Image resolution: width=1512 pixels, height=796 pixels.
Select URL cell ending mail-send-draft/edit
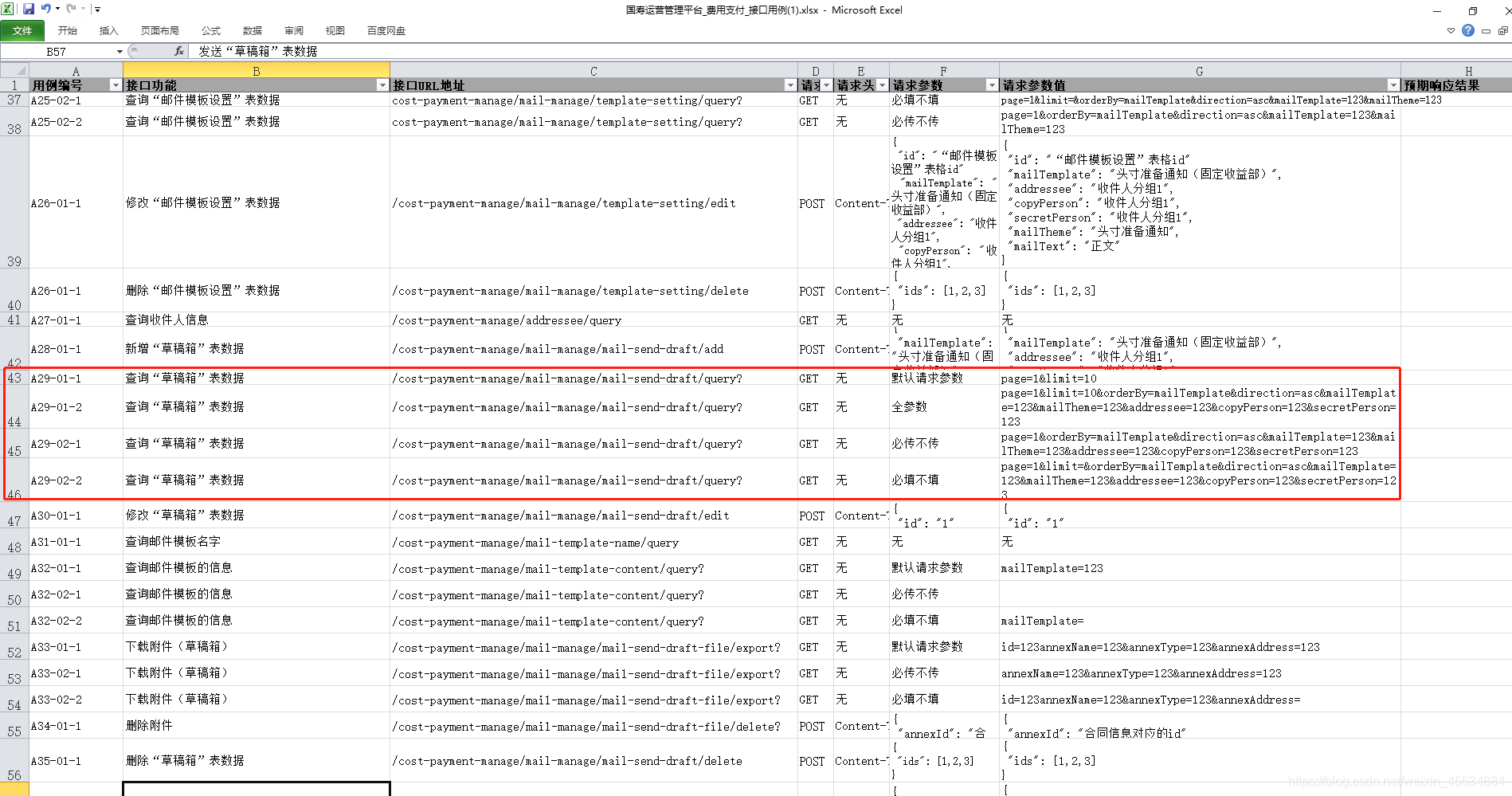coord(593,515)
